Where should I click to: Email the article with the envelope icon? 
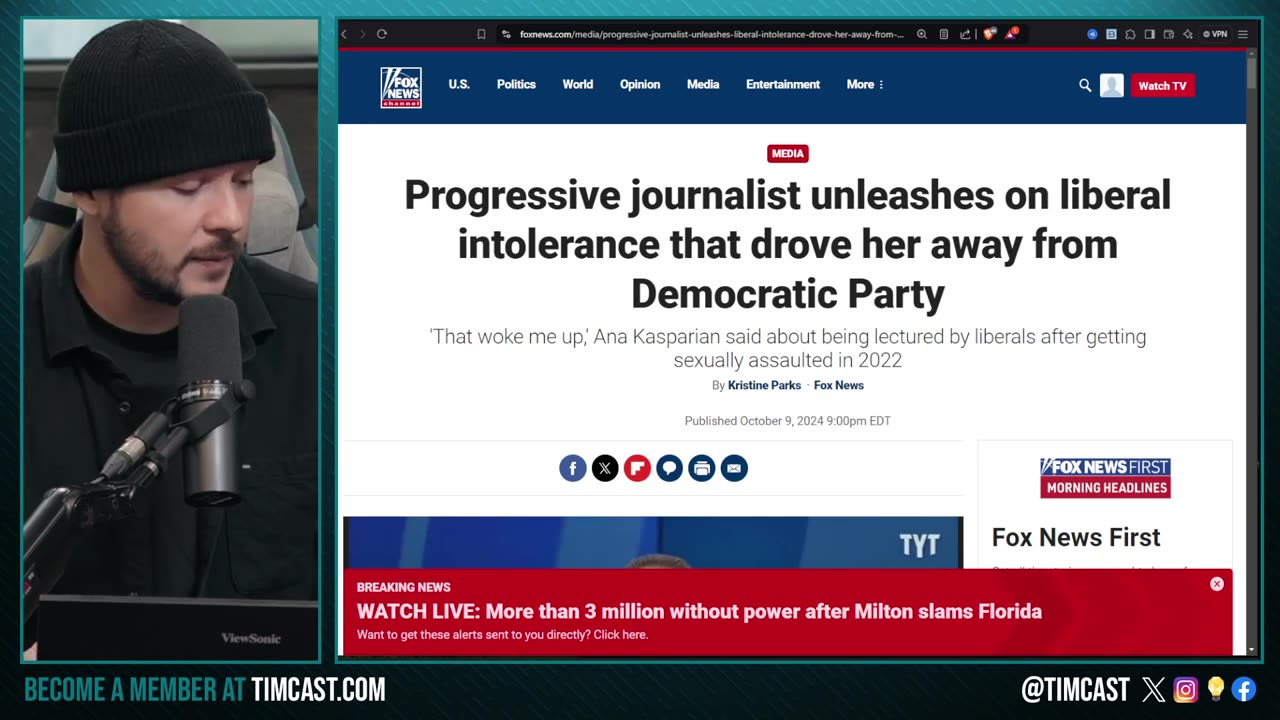[x=734, y=468]
